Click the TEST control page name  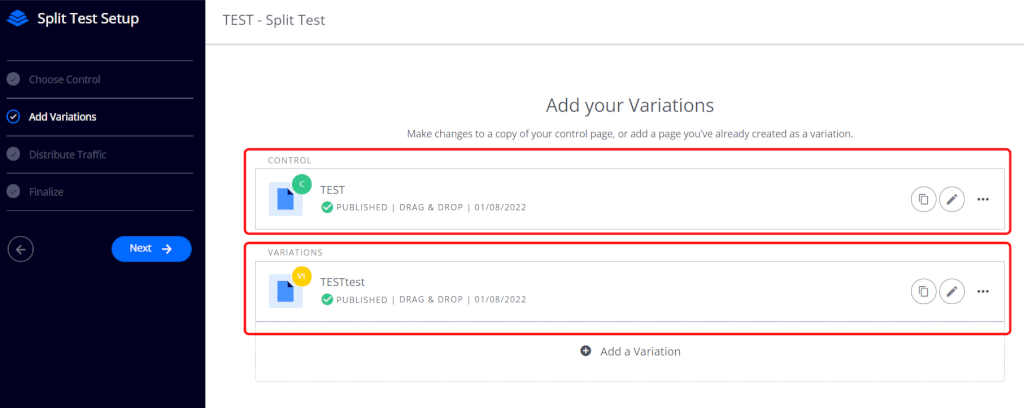(x=333, y=190)
